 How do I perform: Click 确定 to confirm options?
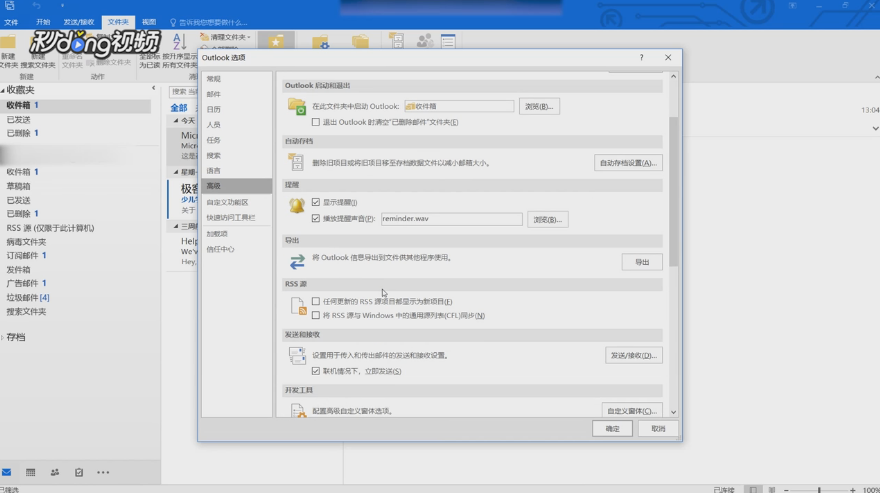[x=612, y=428]
